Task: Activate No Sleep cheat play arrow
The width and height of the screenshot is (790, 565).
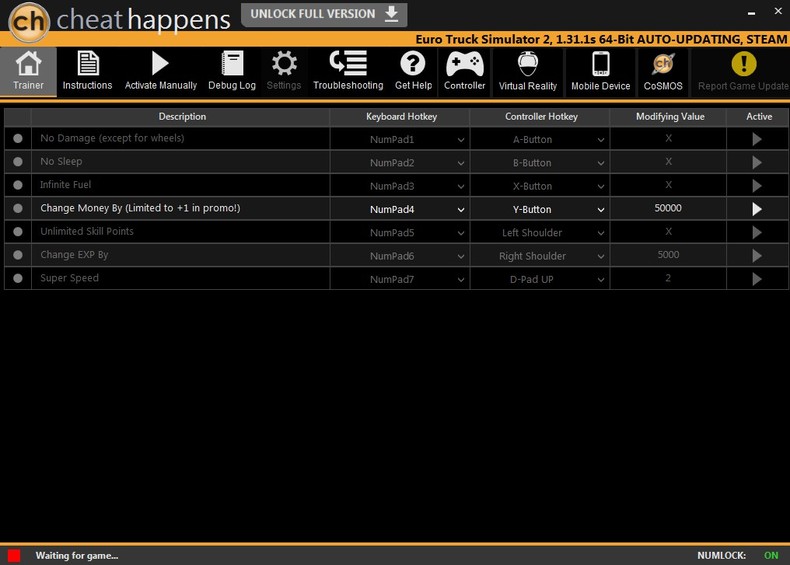Action: pos(757,162)
